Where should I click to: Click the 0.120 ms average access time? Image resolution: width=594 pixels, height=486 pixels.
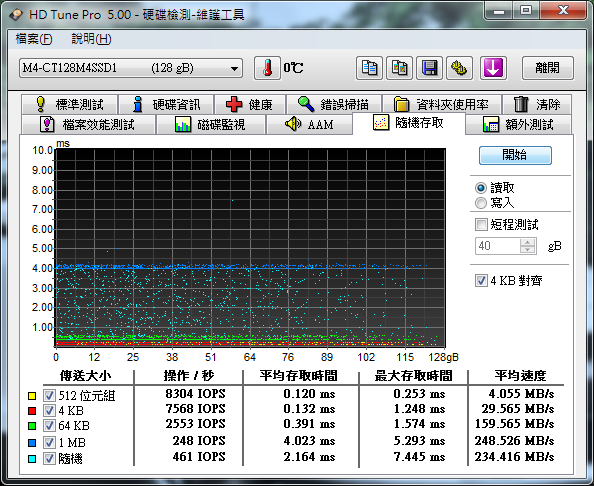coord(309,394)
